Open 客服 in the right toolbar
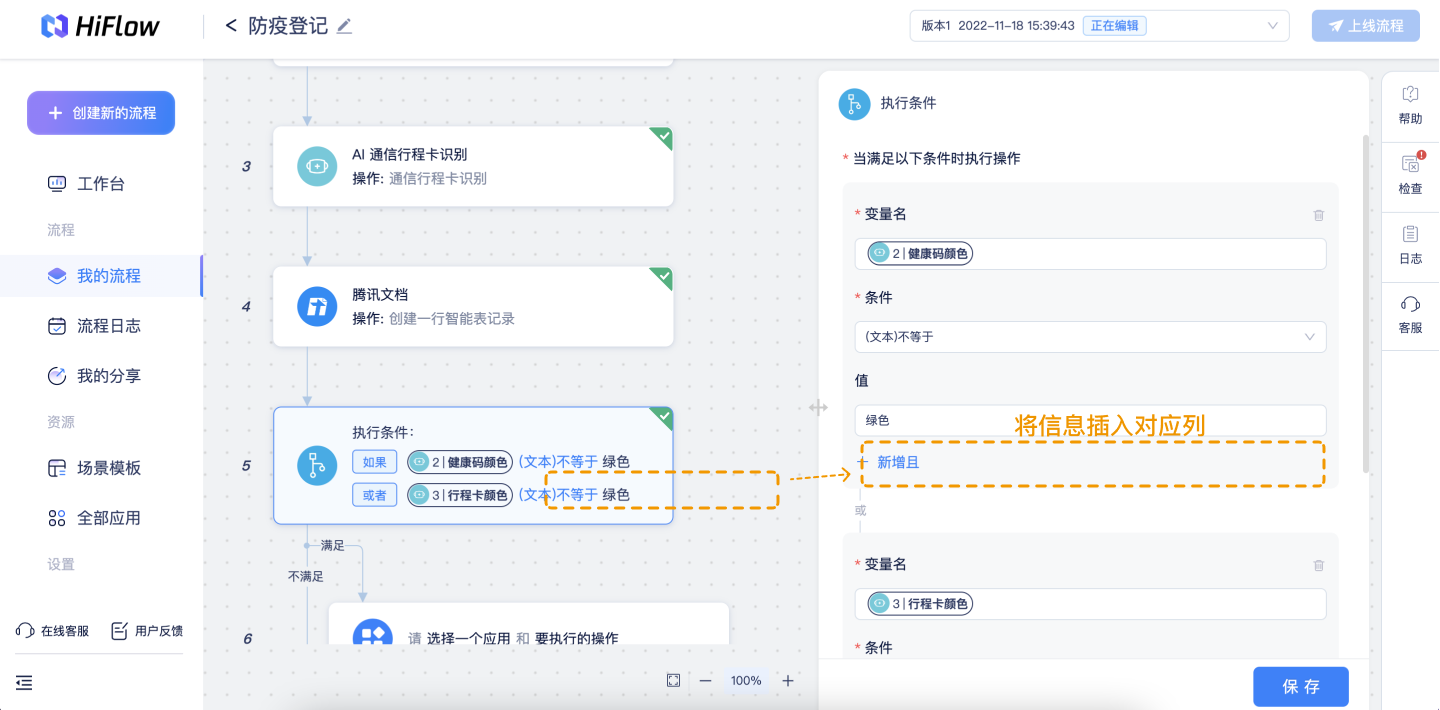This screenshot has width=1440, height=710. [x=1410, y=315]
